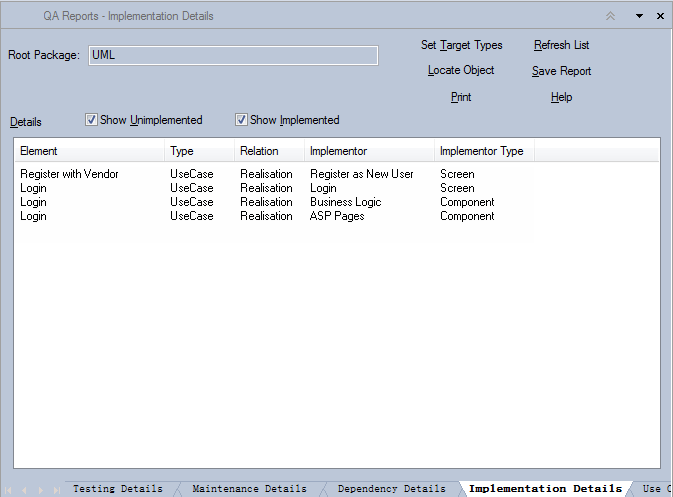
Task: Click Locate Object
Action: click(x=461, y=71)
